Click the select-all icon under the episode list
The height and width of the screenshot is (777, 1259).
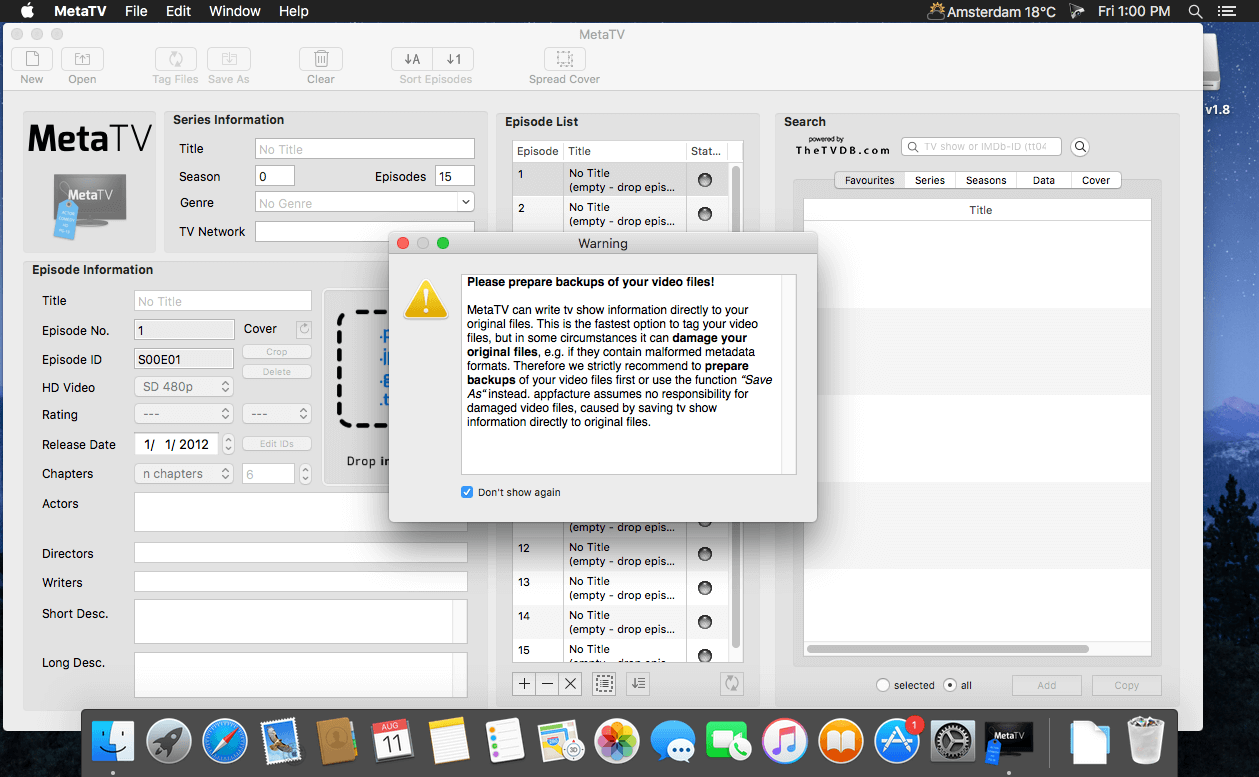pyautogui.click(x=604, y=684)
